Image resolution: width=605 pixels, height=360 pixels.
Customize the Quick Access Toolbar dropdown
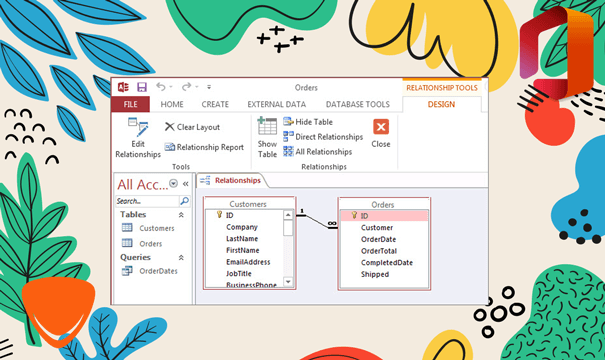tap(209, 87)
